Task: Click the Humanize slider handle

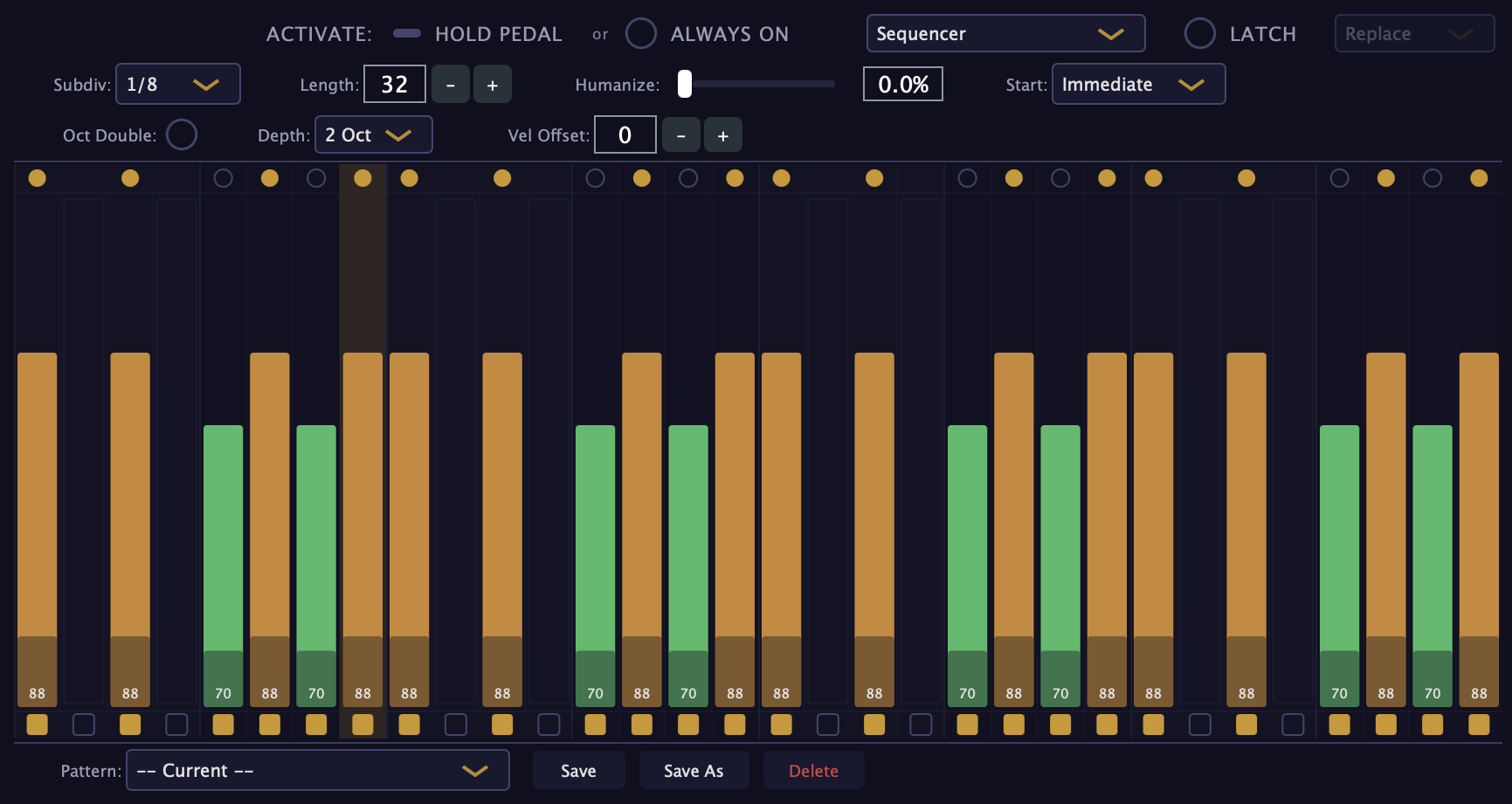Action: pyautogui.click(x=685, y=84)
